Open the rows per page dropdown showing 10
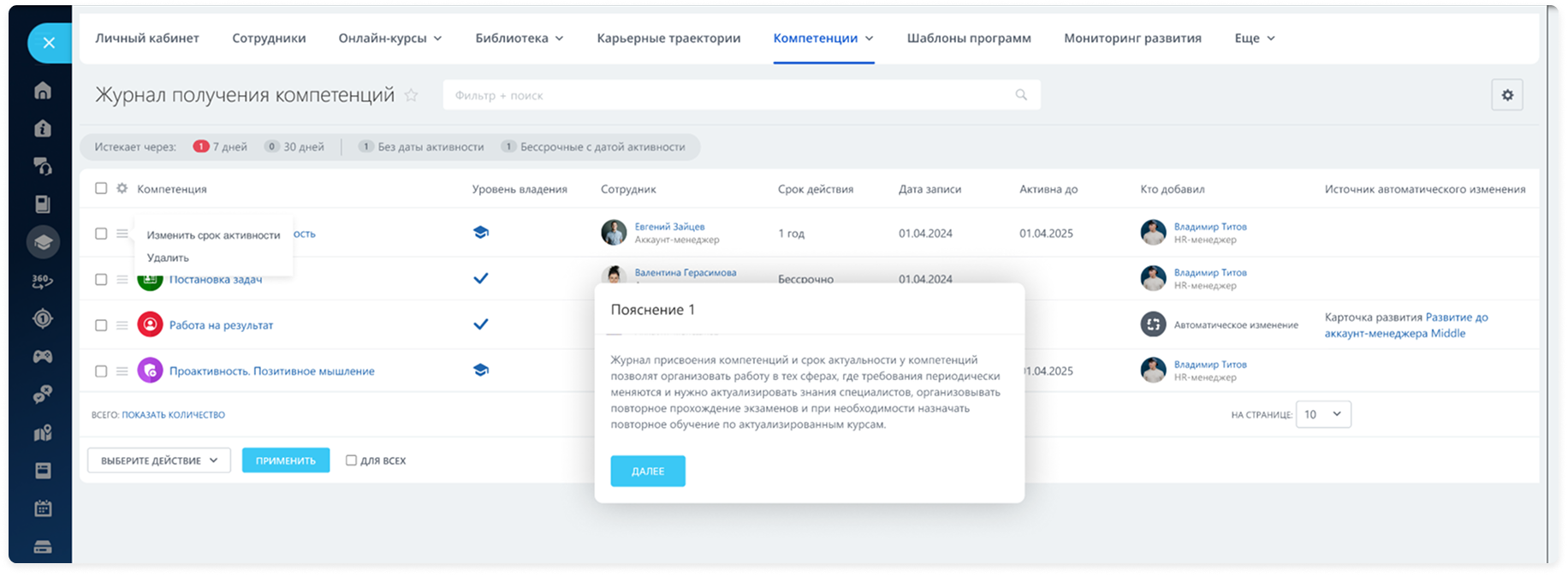Screen dimensions: 1568x576 pyautogui.click(x=1323, y=414)
